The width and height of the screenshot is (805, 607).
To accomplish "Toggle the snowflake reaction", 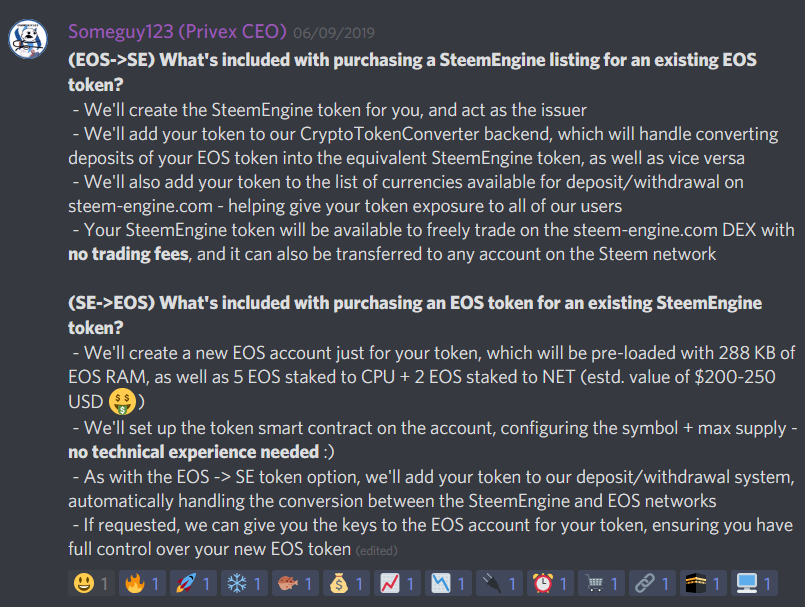I will coord(244,582).
